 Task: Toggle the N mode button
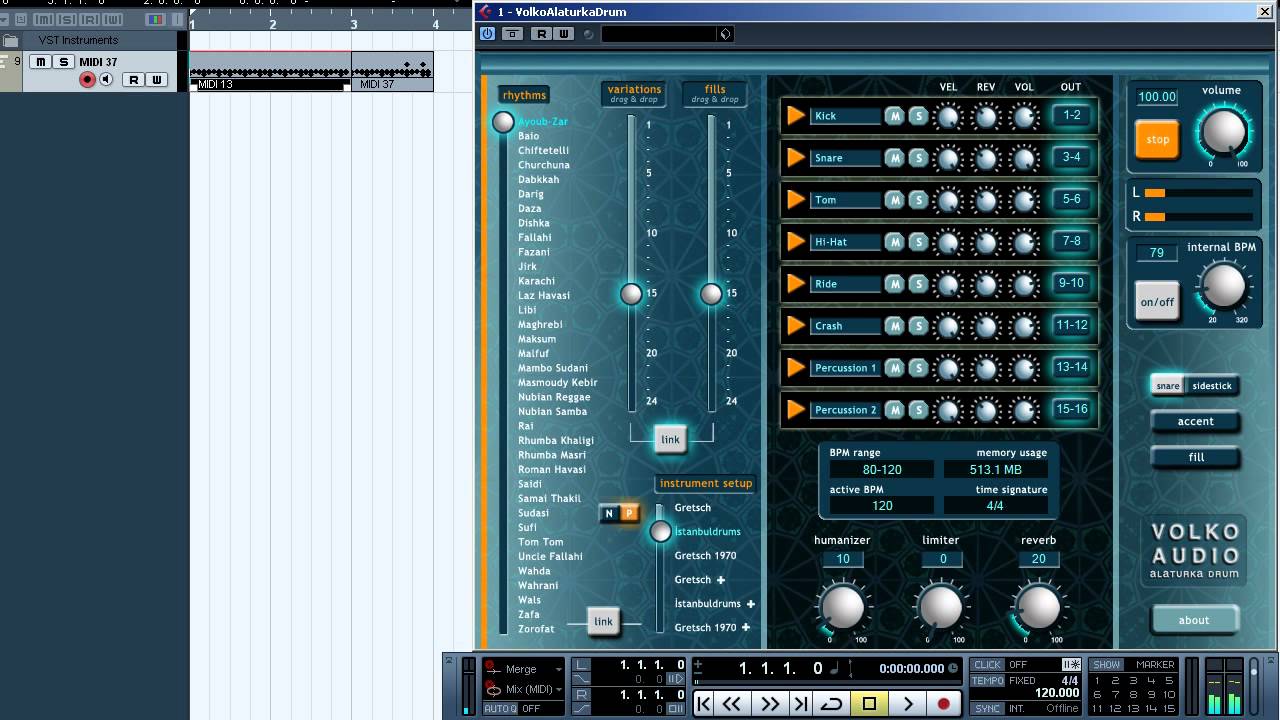(609, 513)
